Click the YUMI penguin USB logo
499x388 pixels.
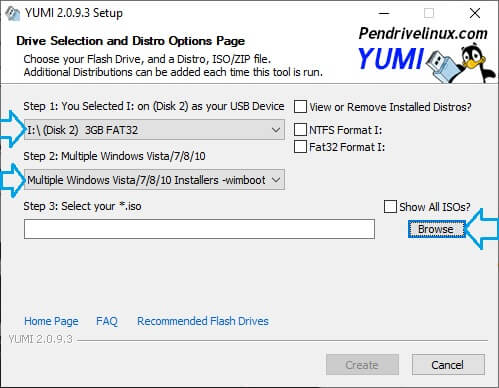[x=427, y=63]
